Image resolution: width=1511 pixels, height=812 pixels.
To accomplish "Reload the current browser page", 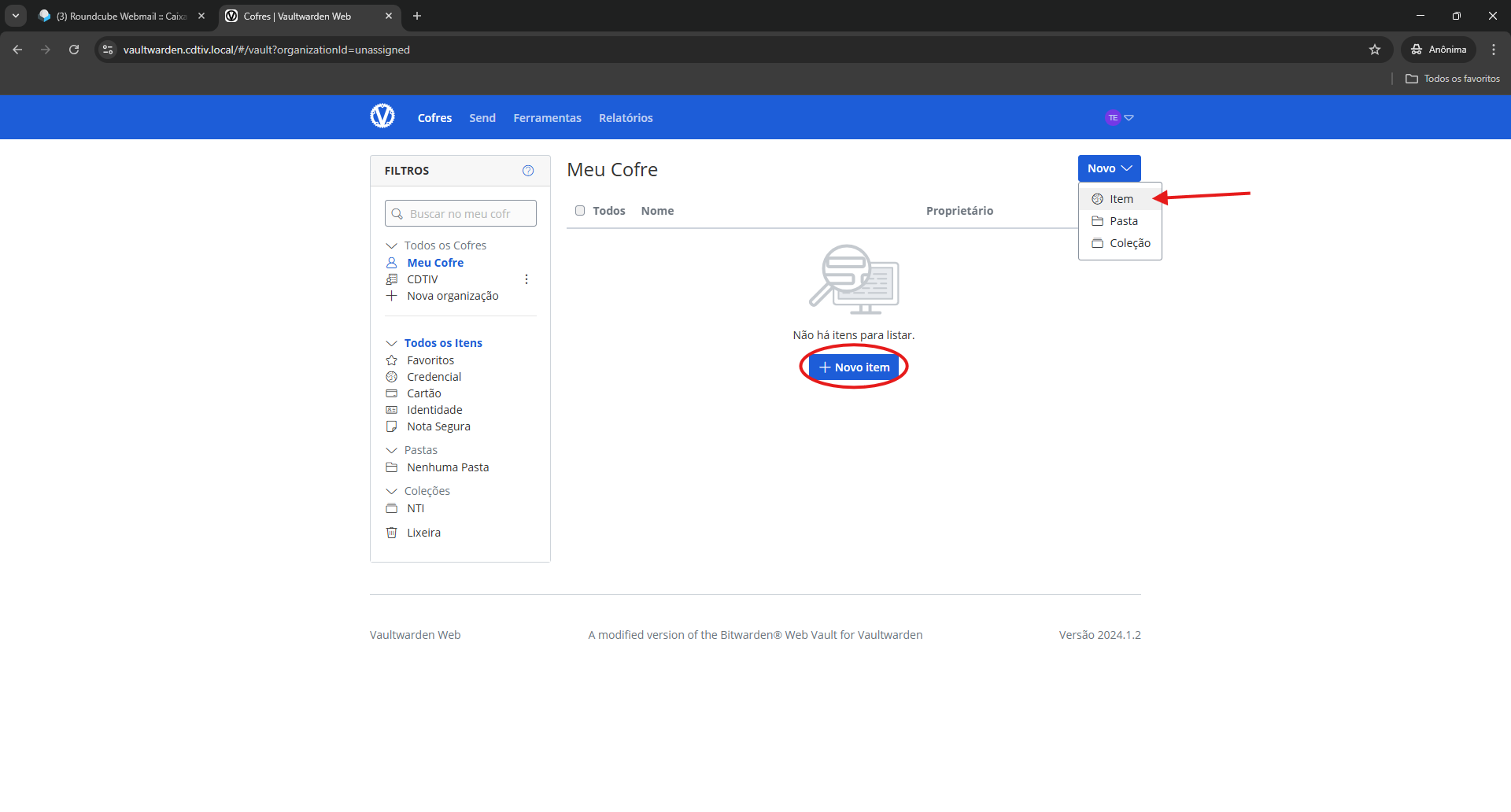I will [74, 50].
